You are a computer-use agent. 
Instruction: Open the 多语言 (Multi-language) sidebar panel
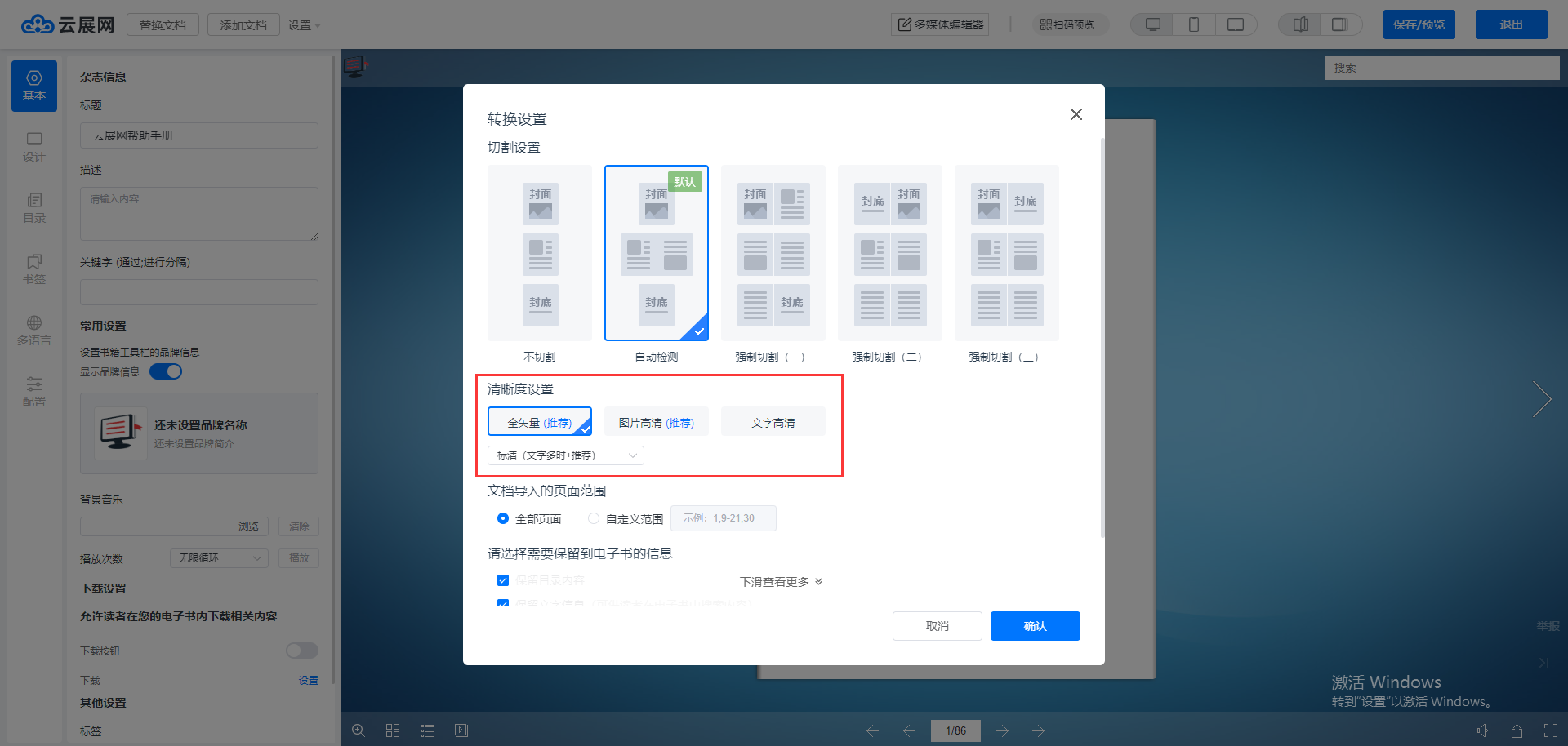[34, 331]
